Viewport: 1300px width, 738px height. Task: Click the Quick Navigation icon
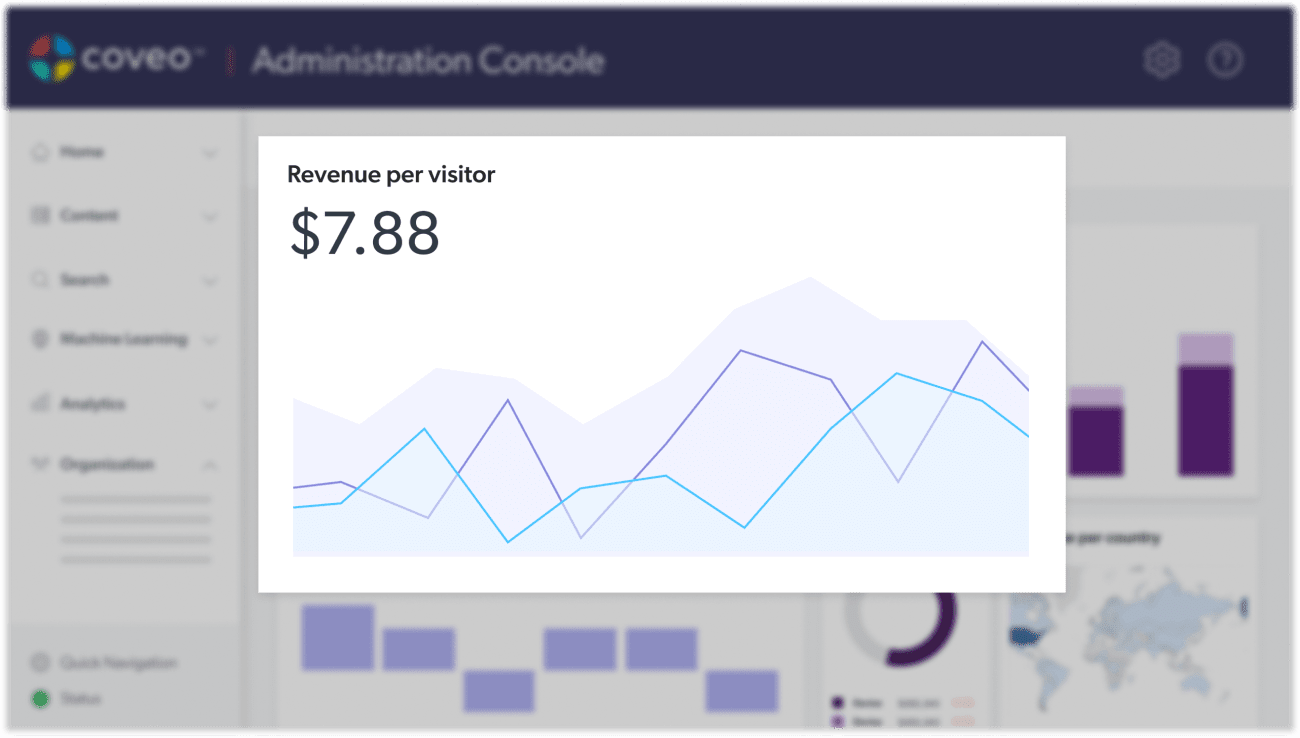[40, 662]
